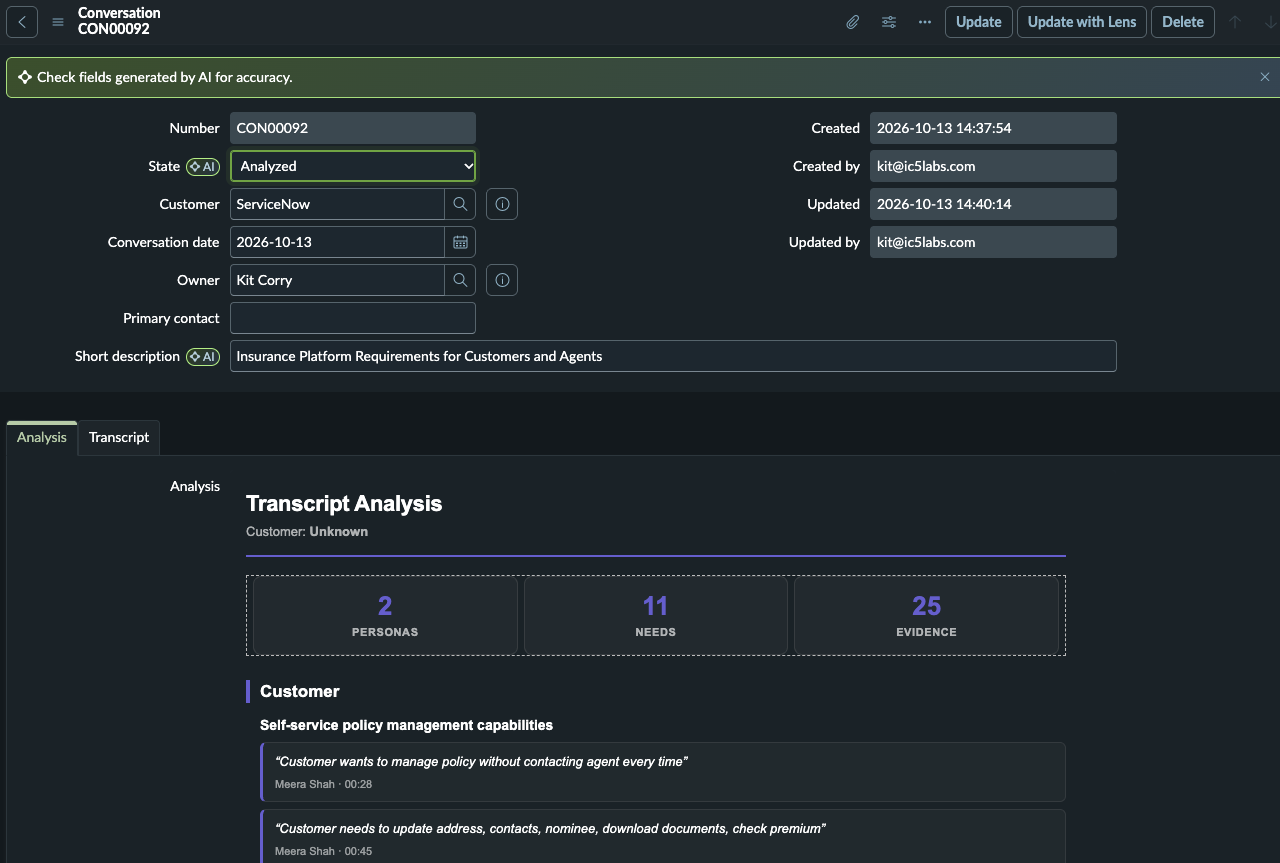Image resolution: width=1280 pixels, height=863 pixels.
Task: Click the Created timestamp field
Action: (x=993, y=128)
